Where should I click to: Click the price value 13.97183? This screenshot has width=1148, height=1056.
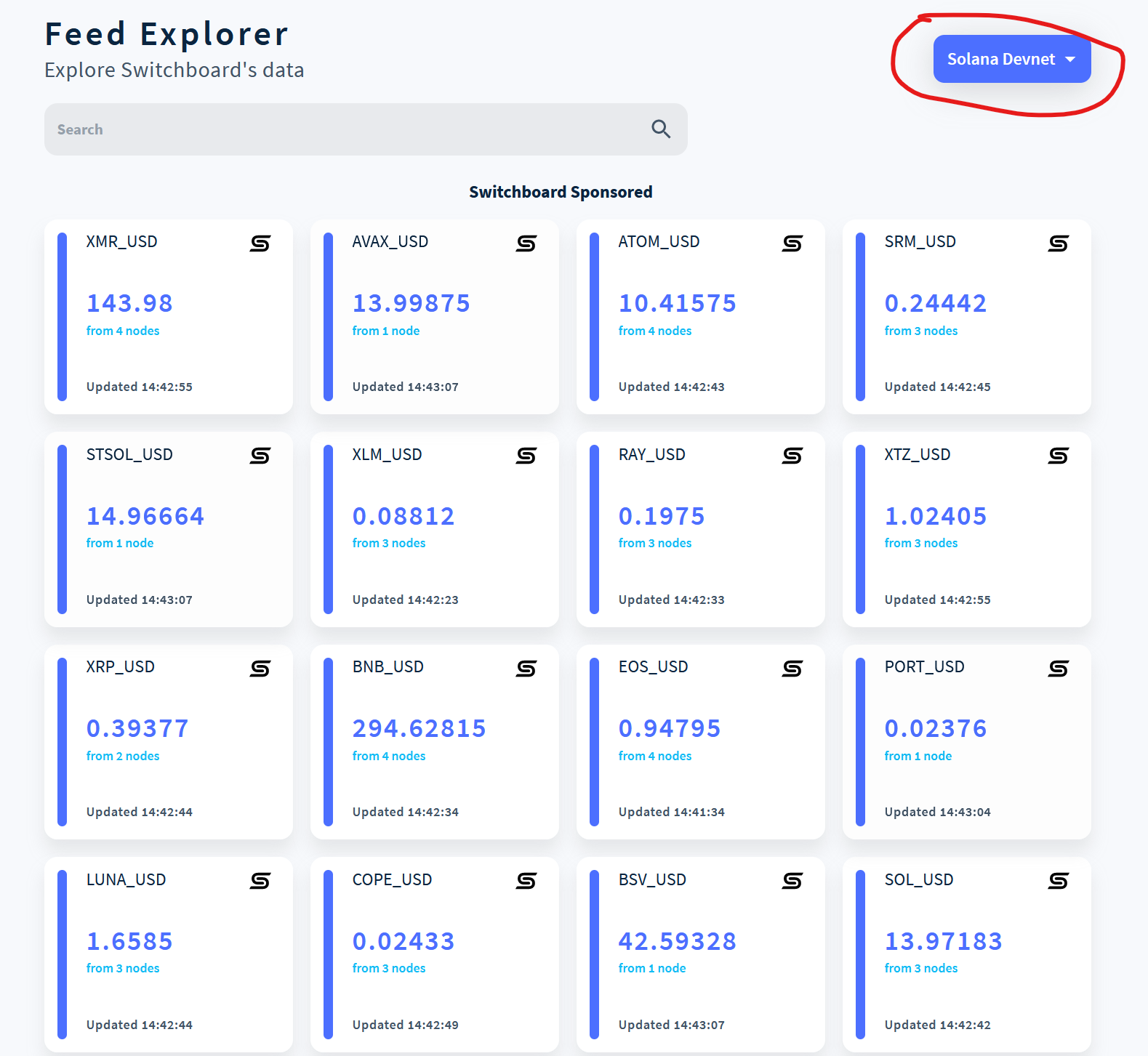click(x=943, y=941)
